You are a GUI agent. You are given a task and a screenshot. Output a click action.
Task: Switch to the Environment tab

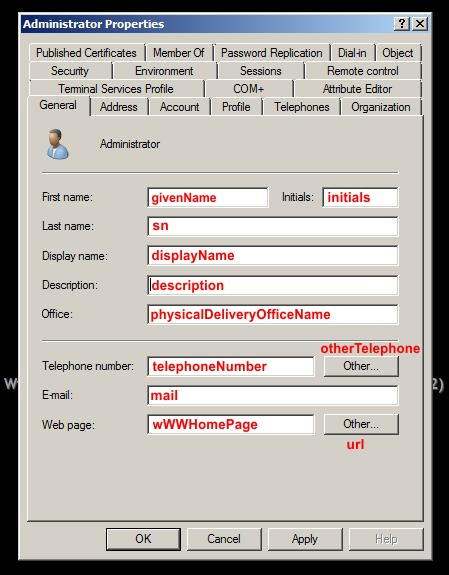[164, 71]
